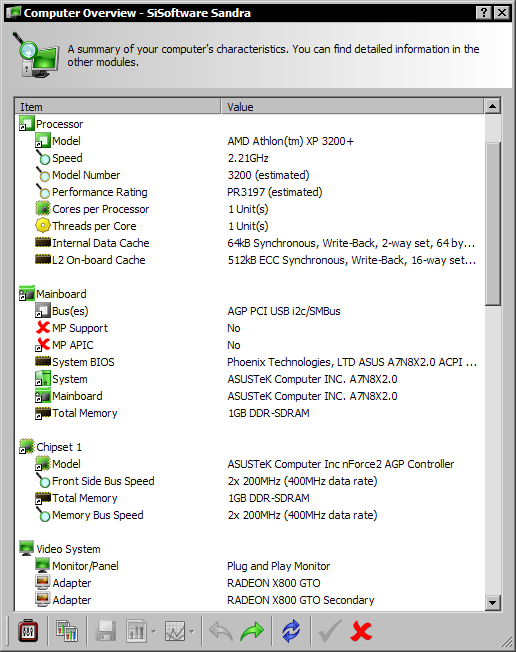Viewport: 516px width, 652px height.
Task: Click the 512kB ECC Synchronous cache value
Action: pos(351,260)
